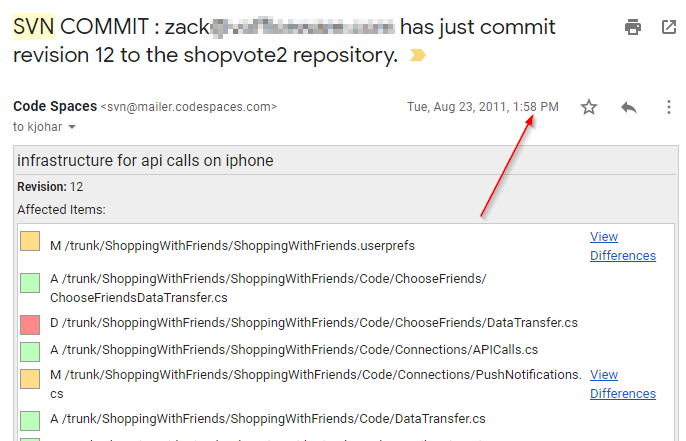686x441 pixels.
Task: Open View Differences link for ShoppingWithFriends.userprefs
Action: (x=622, y=246)
